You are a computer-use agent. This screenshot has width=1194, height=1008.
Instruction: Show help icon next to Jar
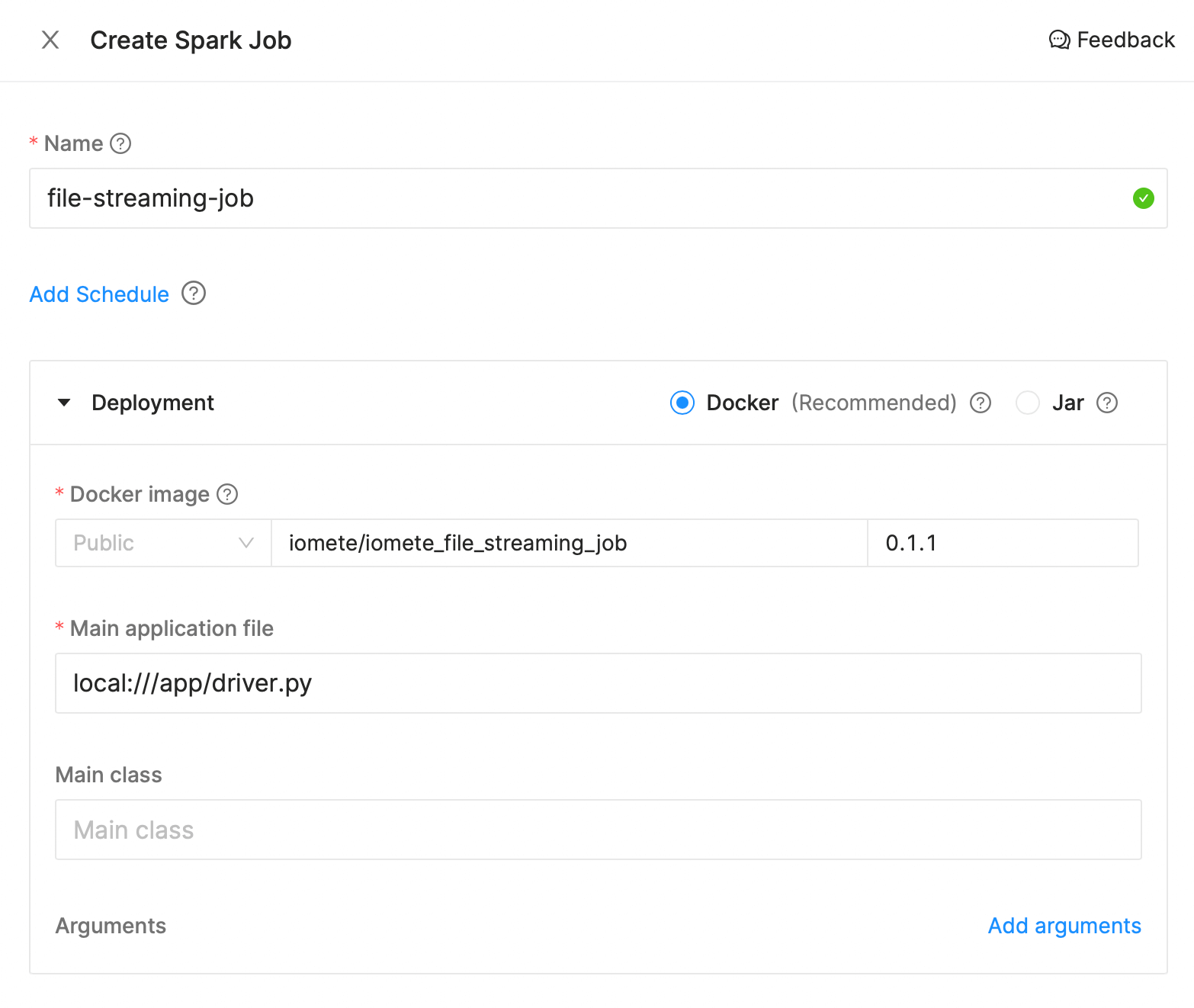point(1107,403)
